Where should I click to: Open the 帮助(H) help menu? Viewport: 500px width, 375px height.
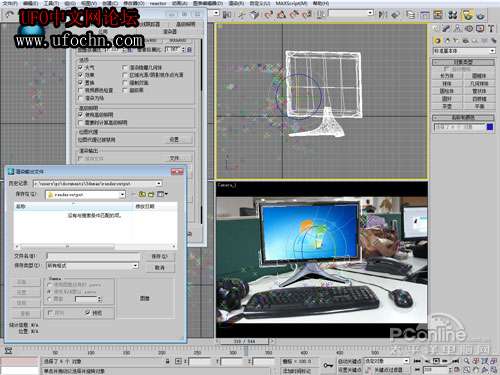[x=321, y=3]
